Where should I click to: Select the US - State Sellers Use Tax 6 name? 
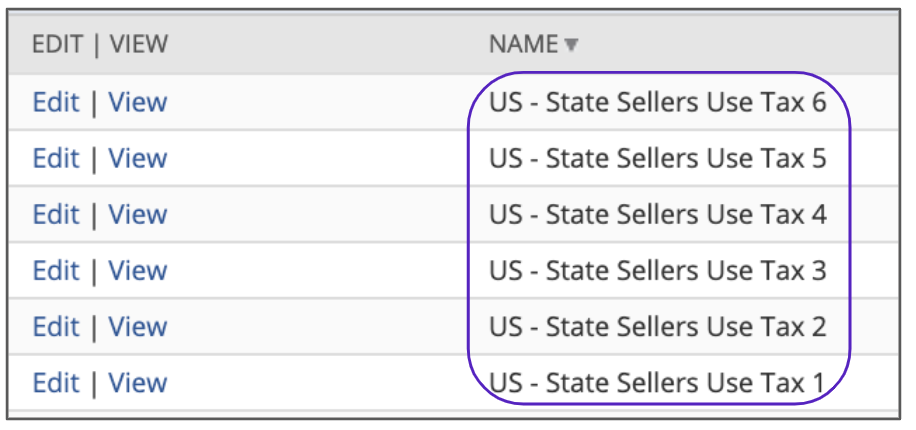(x=657, y=102)
